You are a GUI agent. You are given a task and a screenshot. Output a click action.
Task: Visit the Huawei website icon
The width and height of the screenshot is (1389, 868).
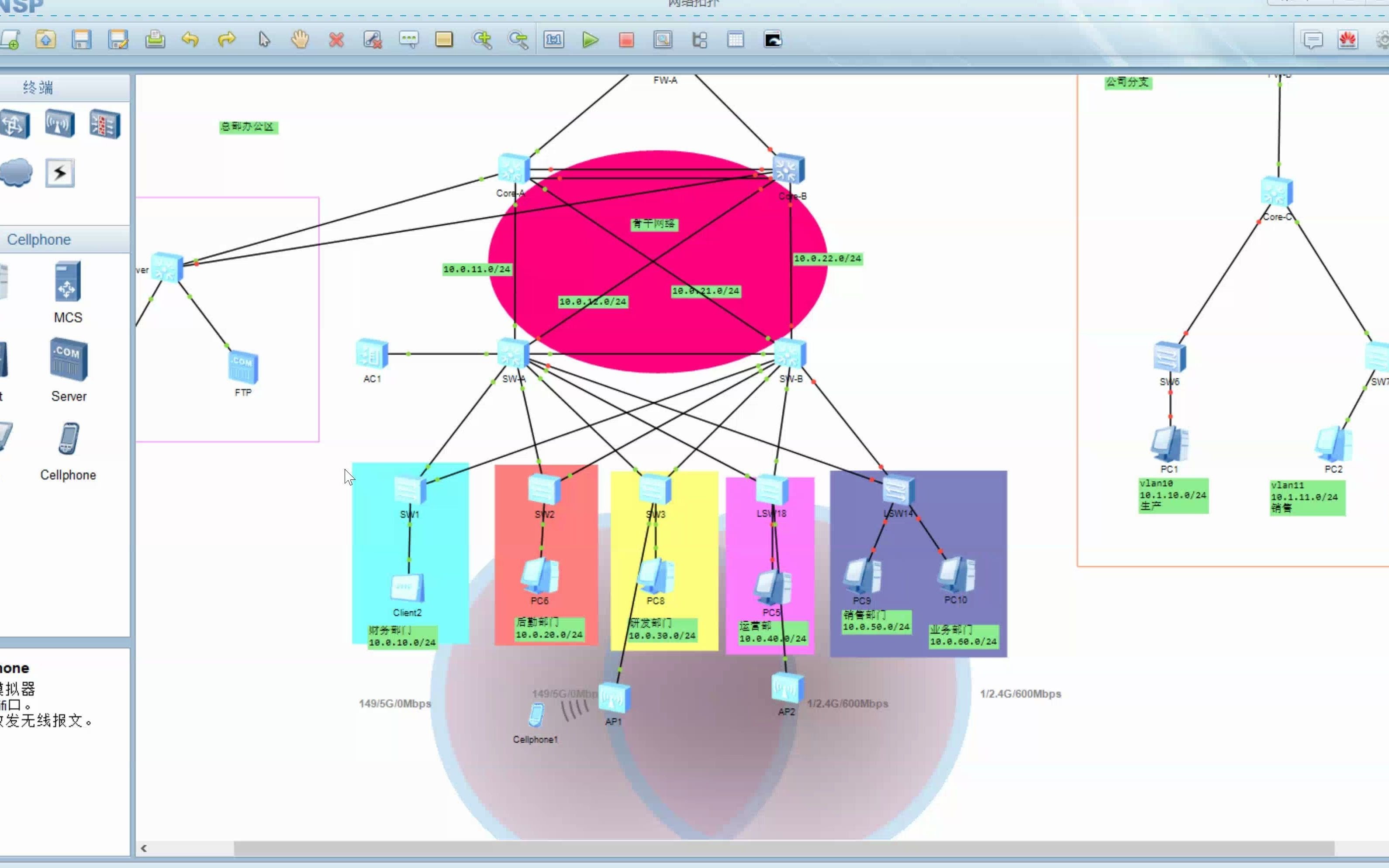1348,40
